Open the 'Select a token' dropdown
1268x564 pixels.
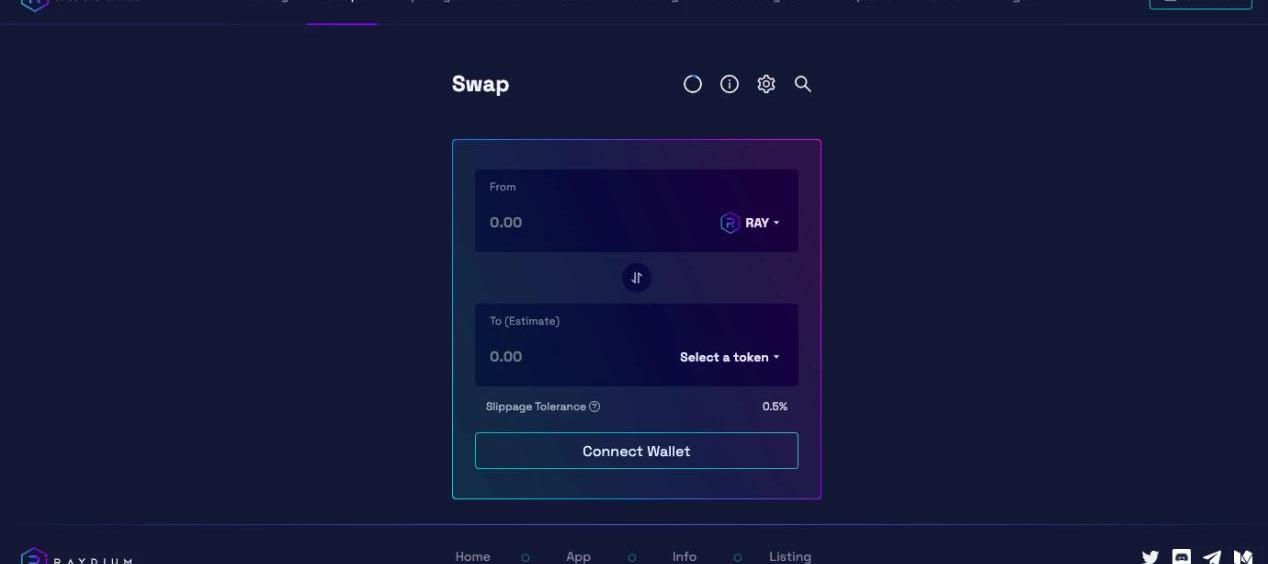tap(729, 357)
